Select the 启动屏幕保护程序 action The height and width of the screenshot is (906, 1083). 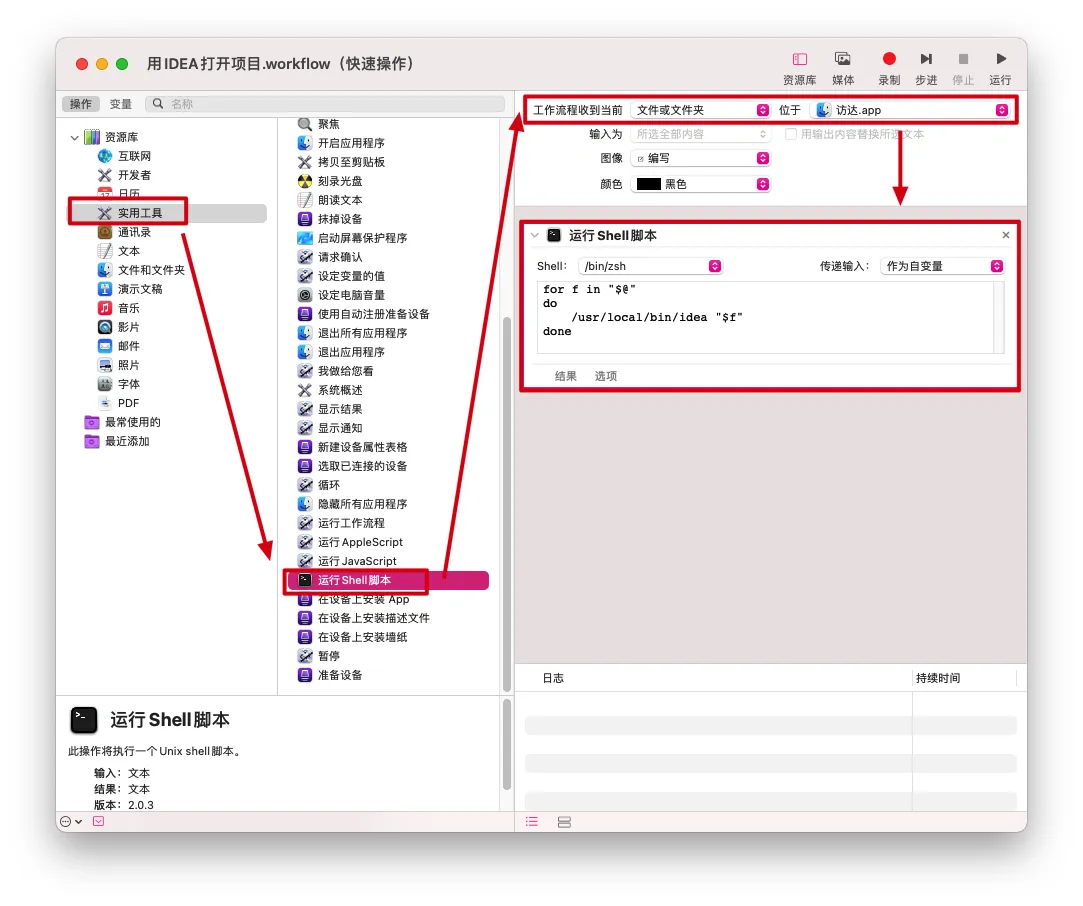352,238
